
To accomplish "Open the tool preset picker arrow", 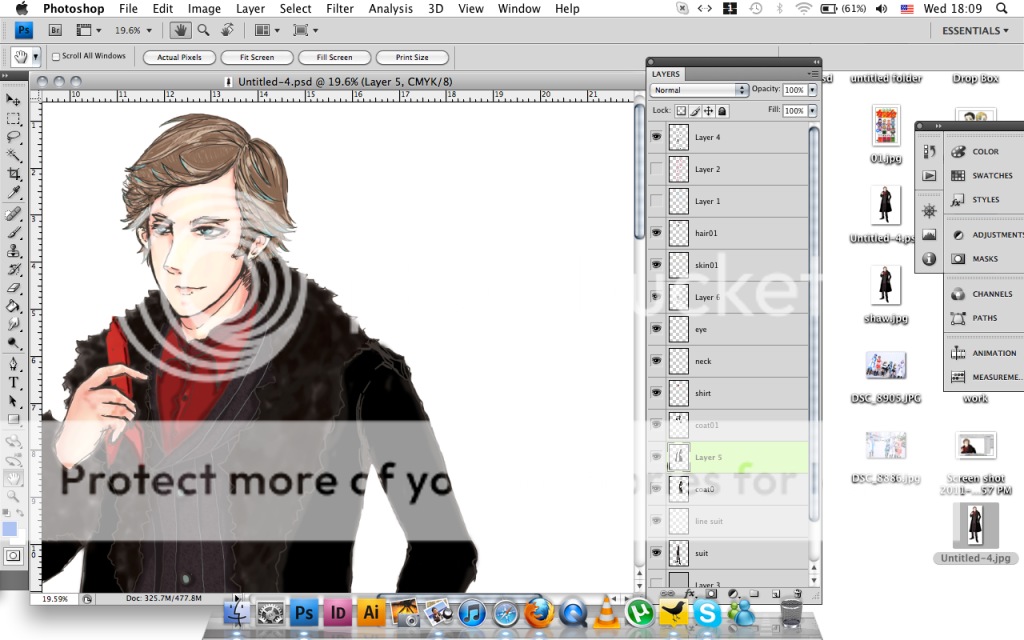I will coord(36,57).
